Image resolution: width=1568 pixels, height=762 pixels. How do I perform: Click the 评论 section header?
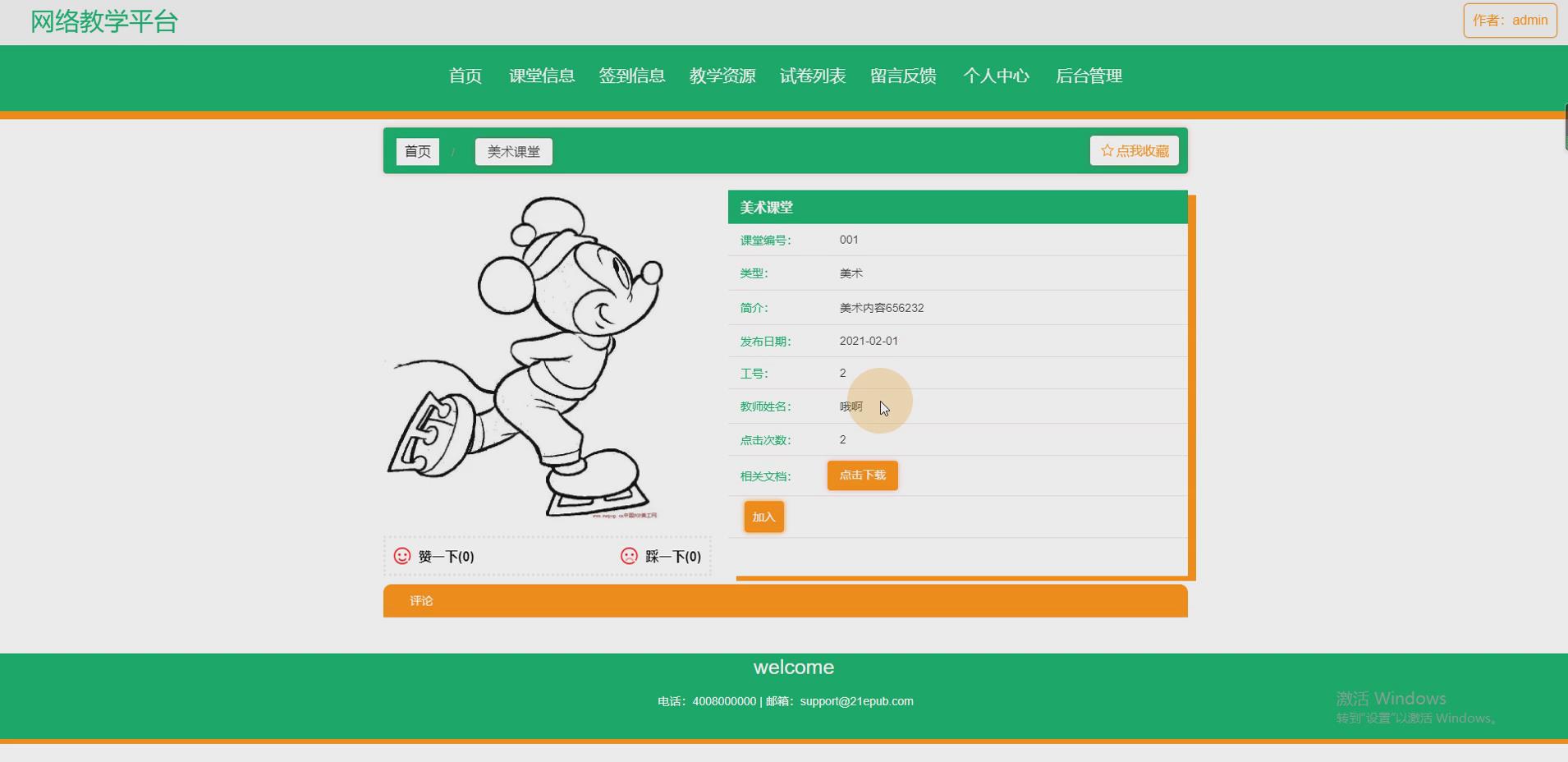tap(786, 601)
